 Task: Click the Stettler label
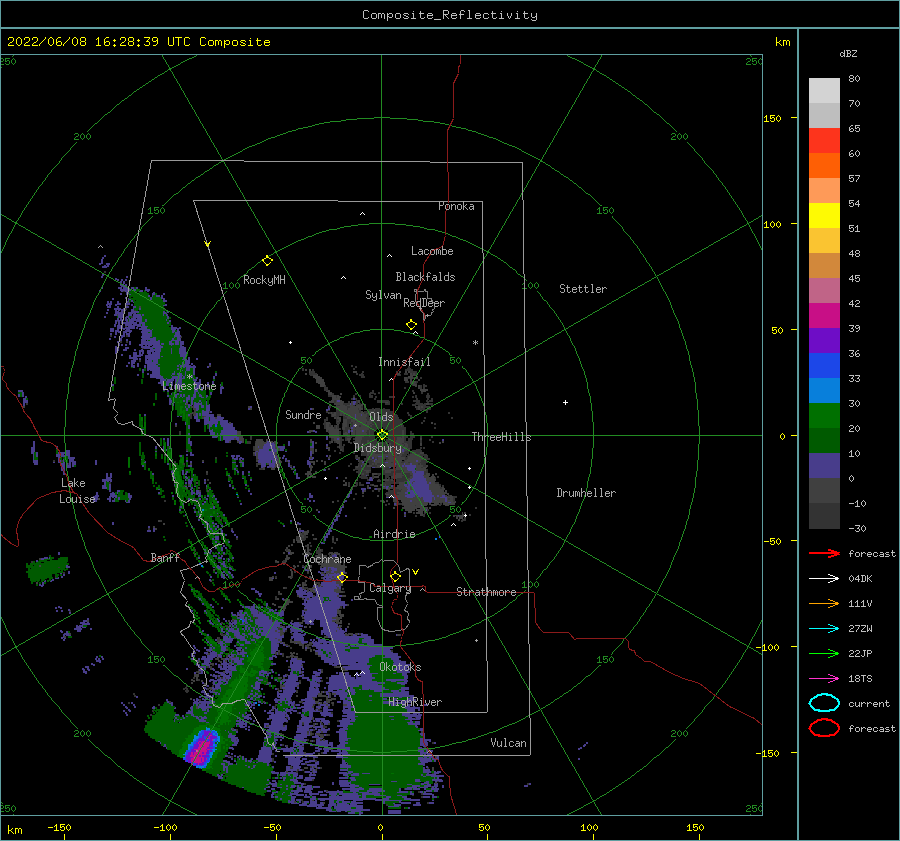coord(583,289)
